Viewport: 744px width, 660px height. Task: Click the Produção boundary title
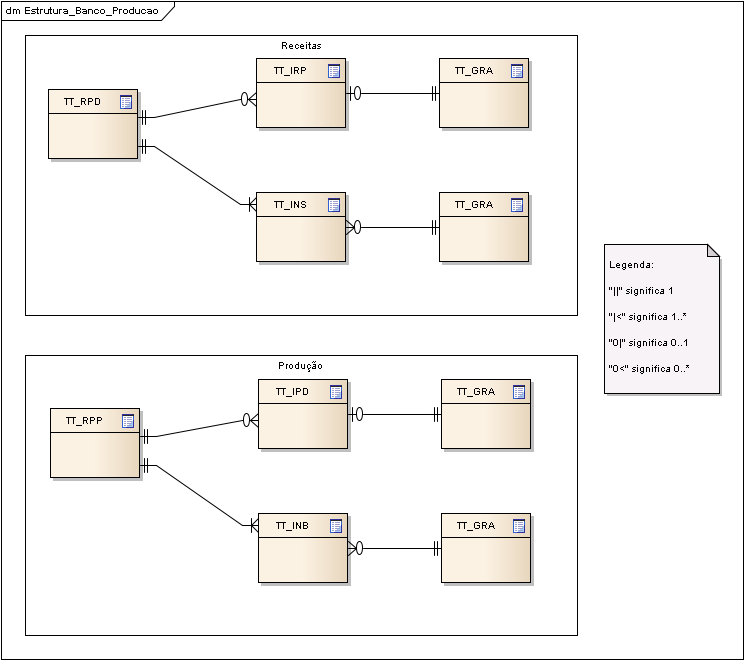tap(300, 365)
